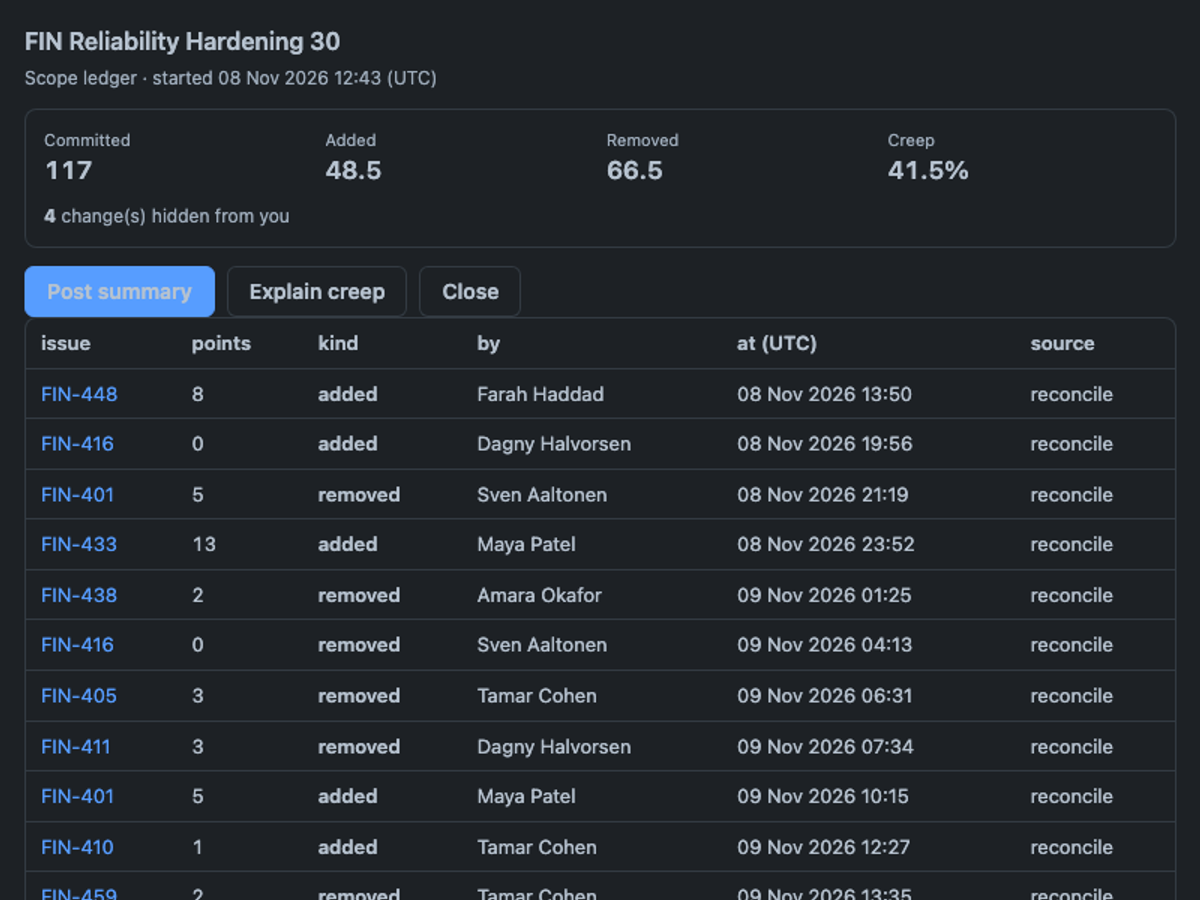Open issue link FIN-438
Viewport: 1200px width, 900px height.
click(x=79, y=595)
